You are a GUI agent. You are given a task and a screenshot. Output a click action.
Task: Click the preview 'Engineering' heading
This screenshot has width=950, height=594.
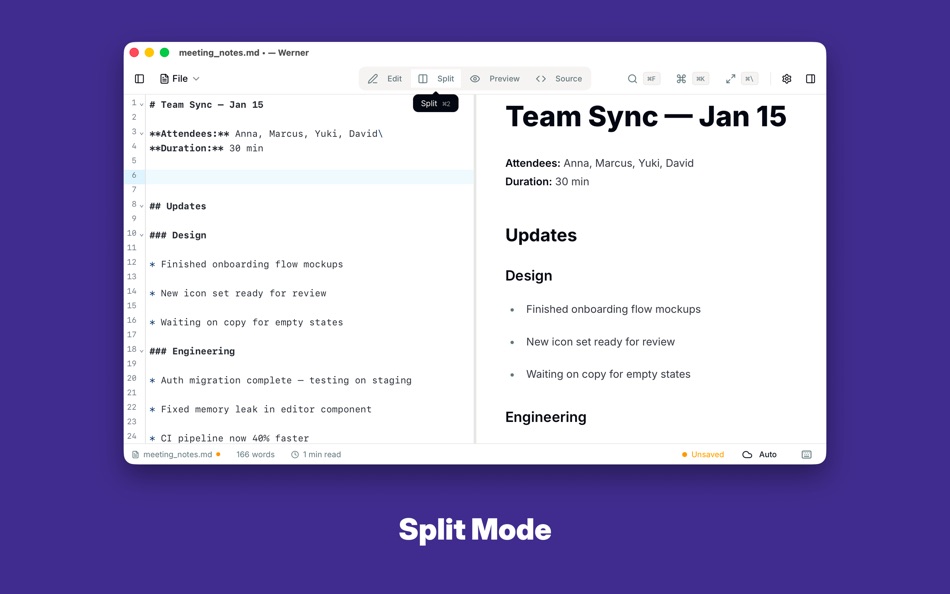546,417
